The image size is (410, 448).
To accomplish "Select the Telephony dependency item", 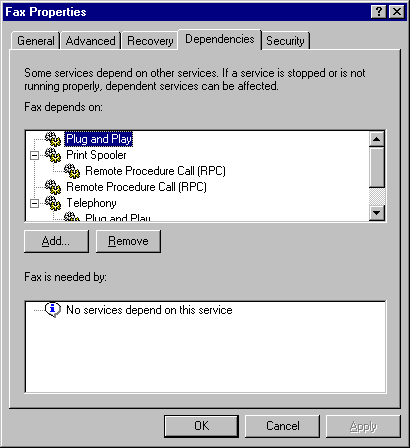I will pyautogui.click(x=91, y=203).
